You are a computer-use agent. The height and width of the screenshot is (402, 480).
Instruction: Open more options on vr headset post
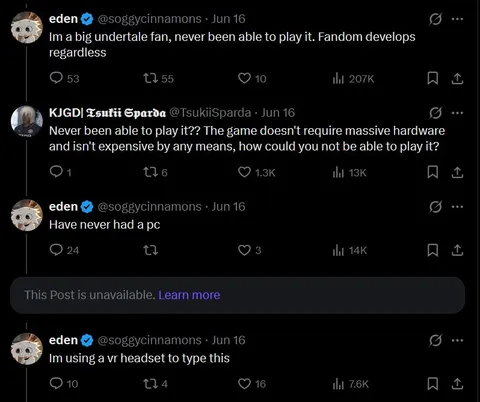(457, 340)
